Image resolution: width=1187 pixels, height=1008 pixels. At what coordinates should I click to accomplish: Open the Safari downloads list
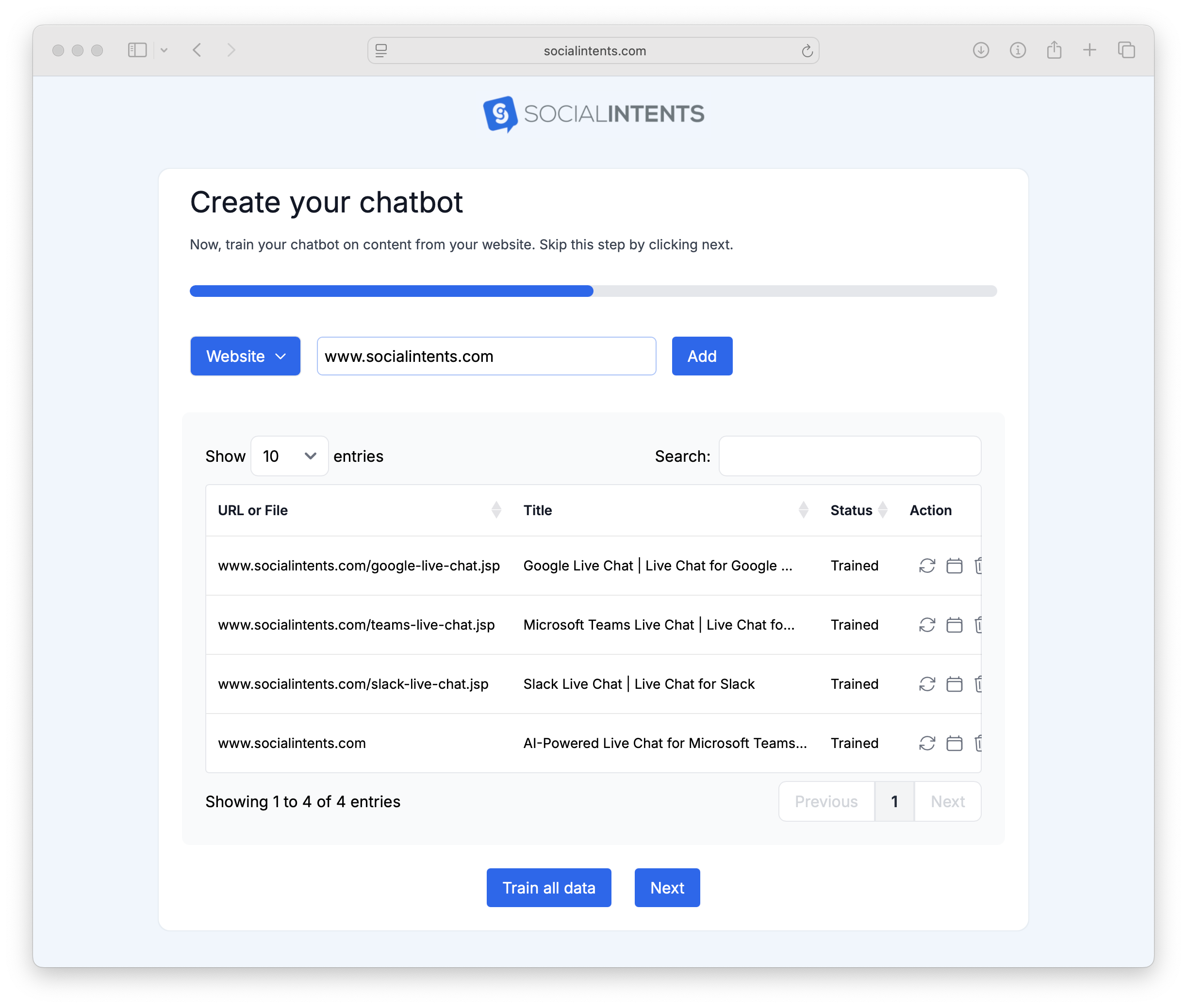[x=981, y=50]
